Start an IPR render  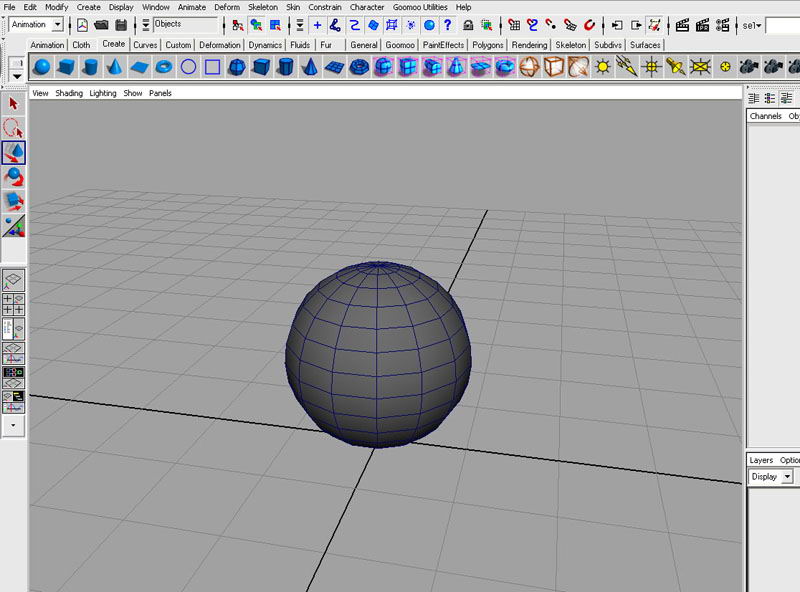pos(703,25)
